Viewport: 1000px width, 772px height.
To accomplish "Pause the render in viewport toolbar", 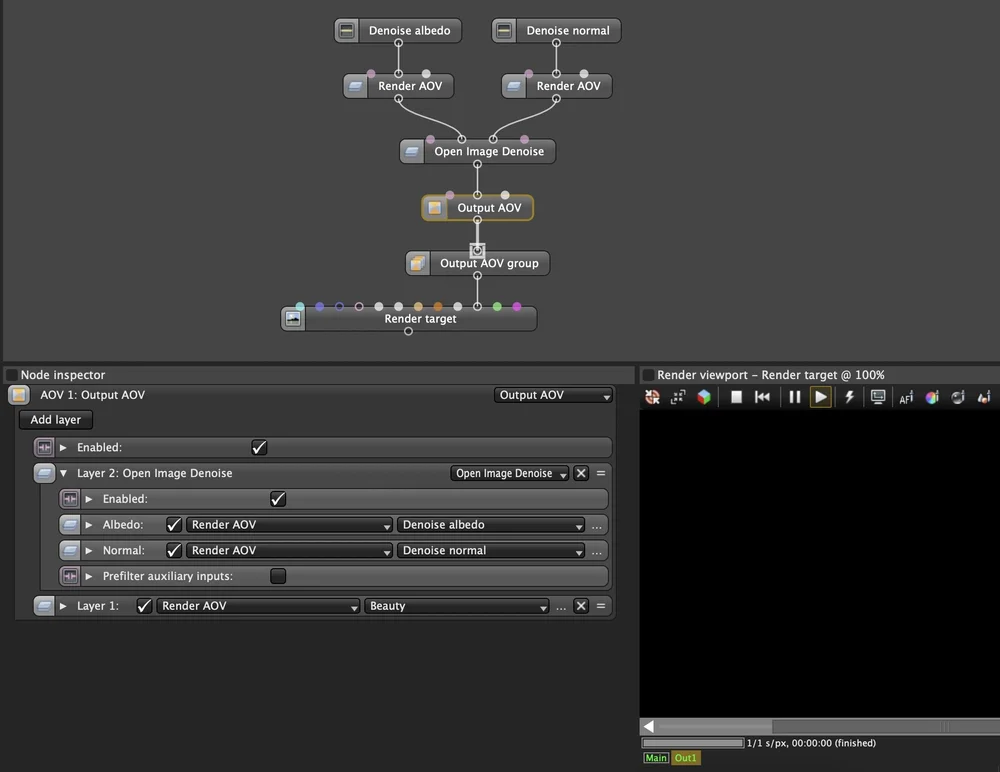I will click(x=794, y=397).
